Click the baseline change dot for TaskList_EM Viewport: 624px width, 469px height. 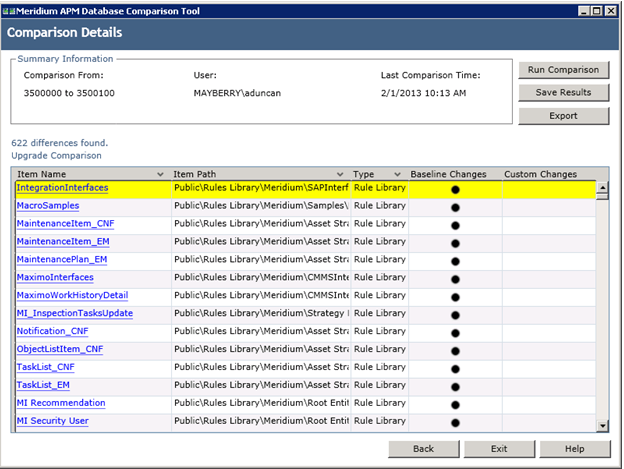455,387
